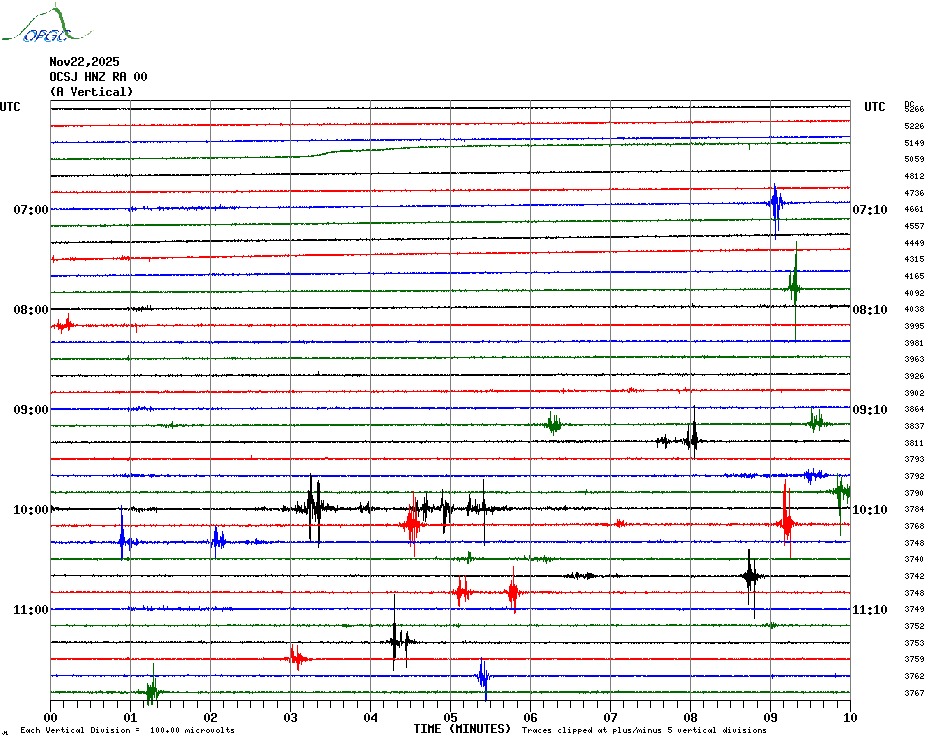Select the DC value 5266 at top right
This screenshot has height=744, width=930.
(x=913, y=109)
